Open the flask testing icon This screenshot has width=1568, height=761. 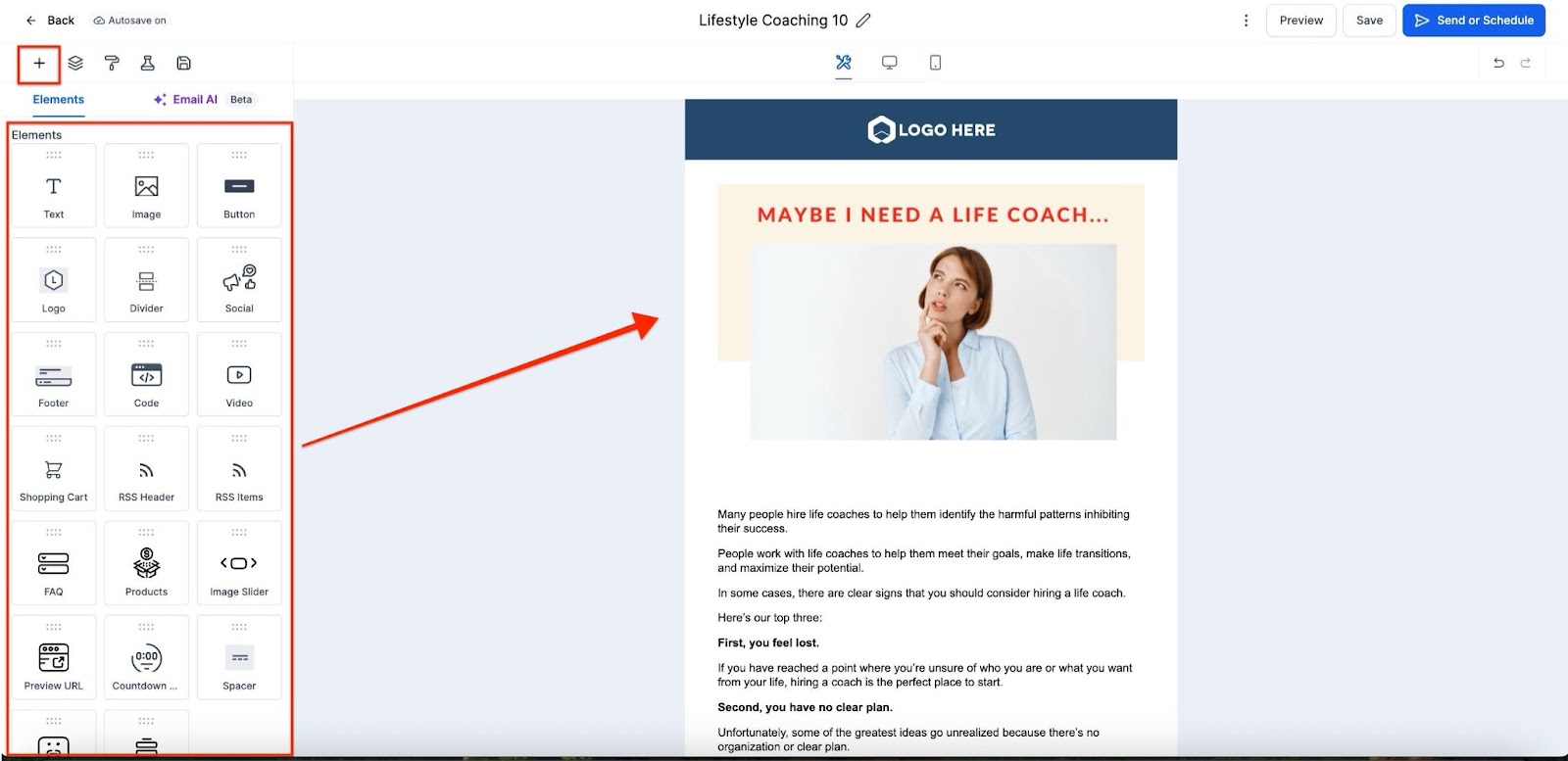point(147,64)
